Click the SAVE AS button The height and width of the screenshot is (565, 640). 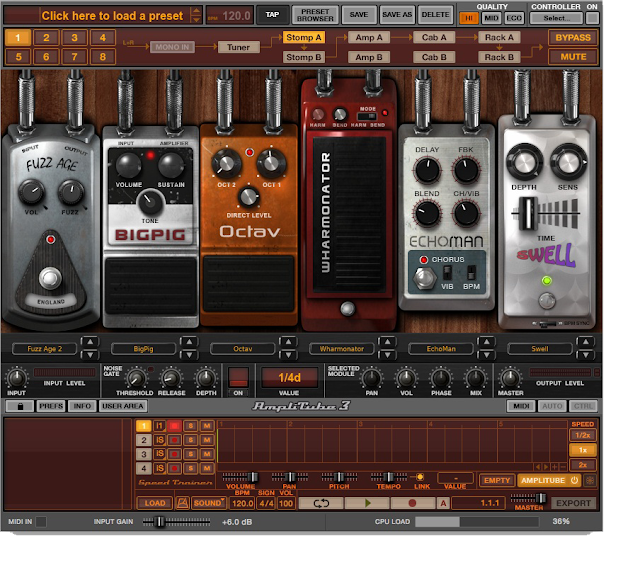click(x=397, y=15)
